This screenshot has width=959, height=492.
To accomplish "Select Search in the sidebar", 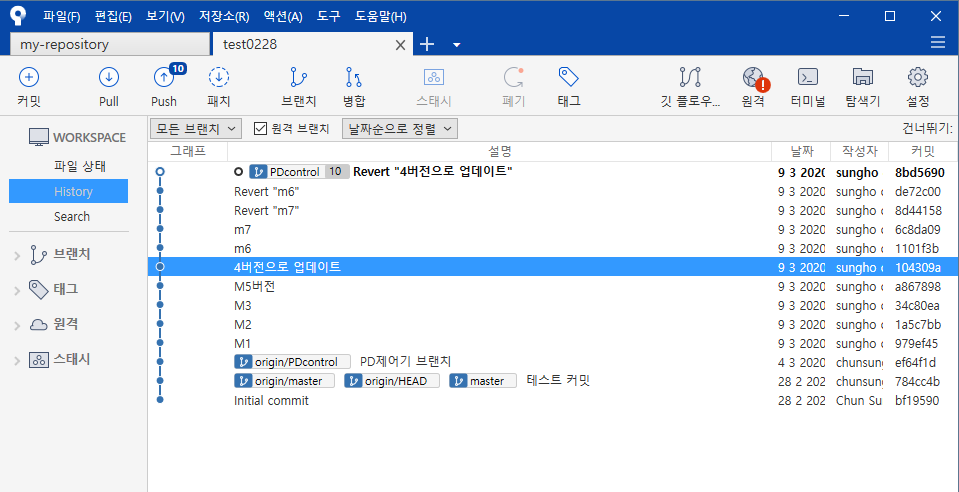I will coord(72,217).
